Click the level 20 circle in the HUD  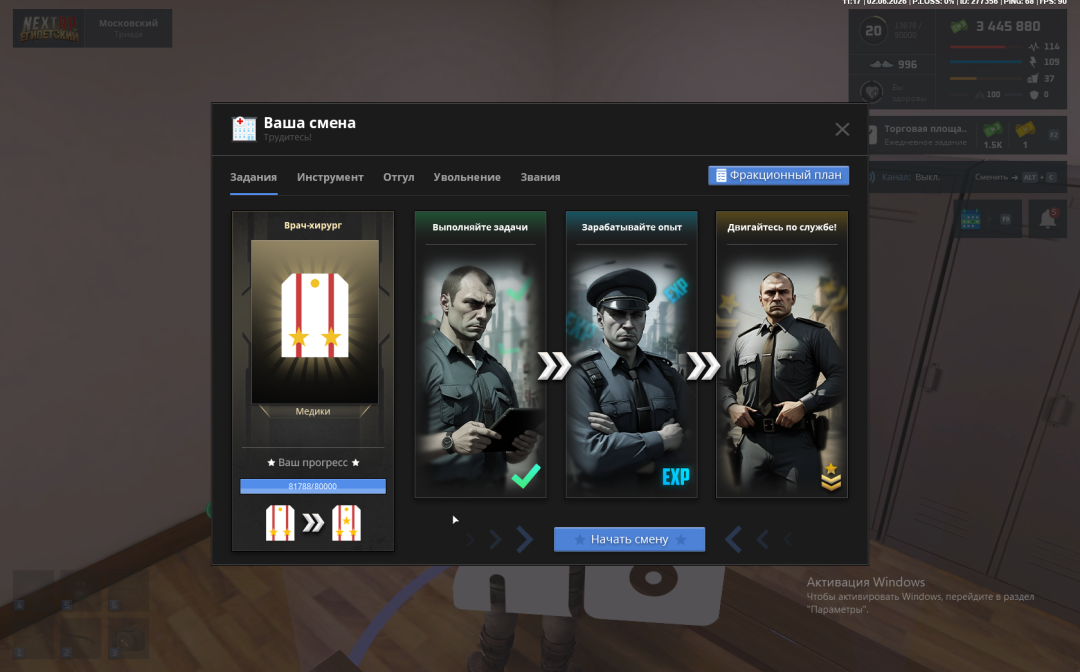(x=873, y=31)
